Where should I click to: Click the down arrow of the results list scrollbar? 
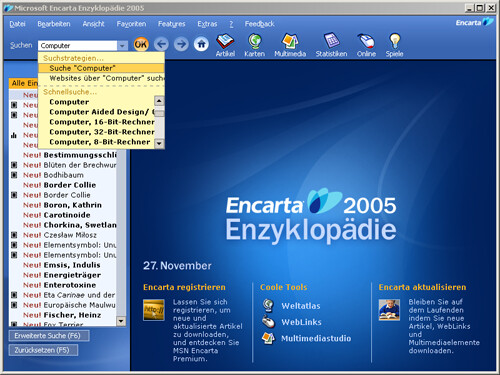point(121,321)
